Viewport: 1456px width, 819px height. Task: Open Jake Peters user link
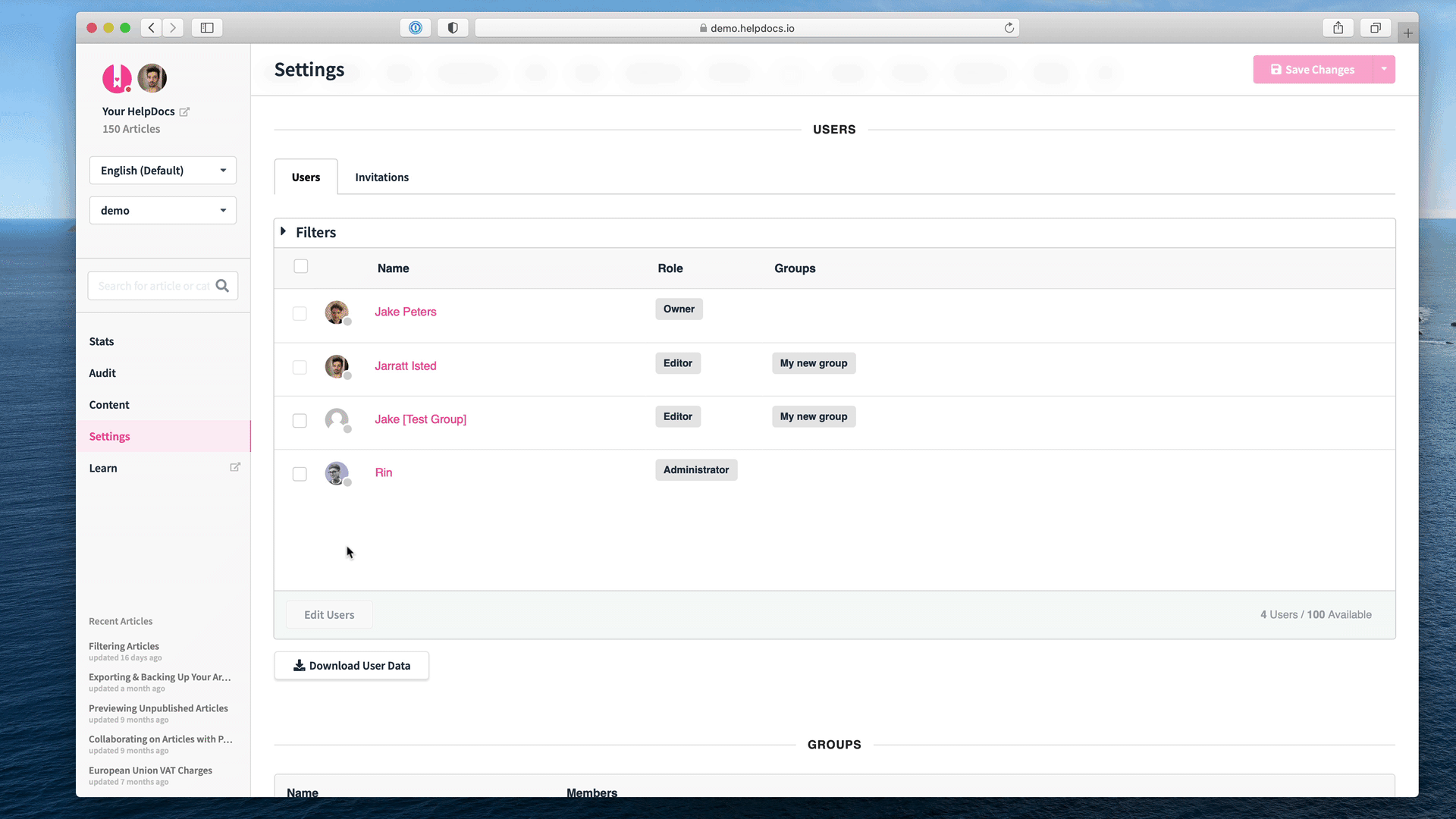[x=406, y=312]
